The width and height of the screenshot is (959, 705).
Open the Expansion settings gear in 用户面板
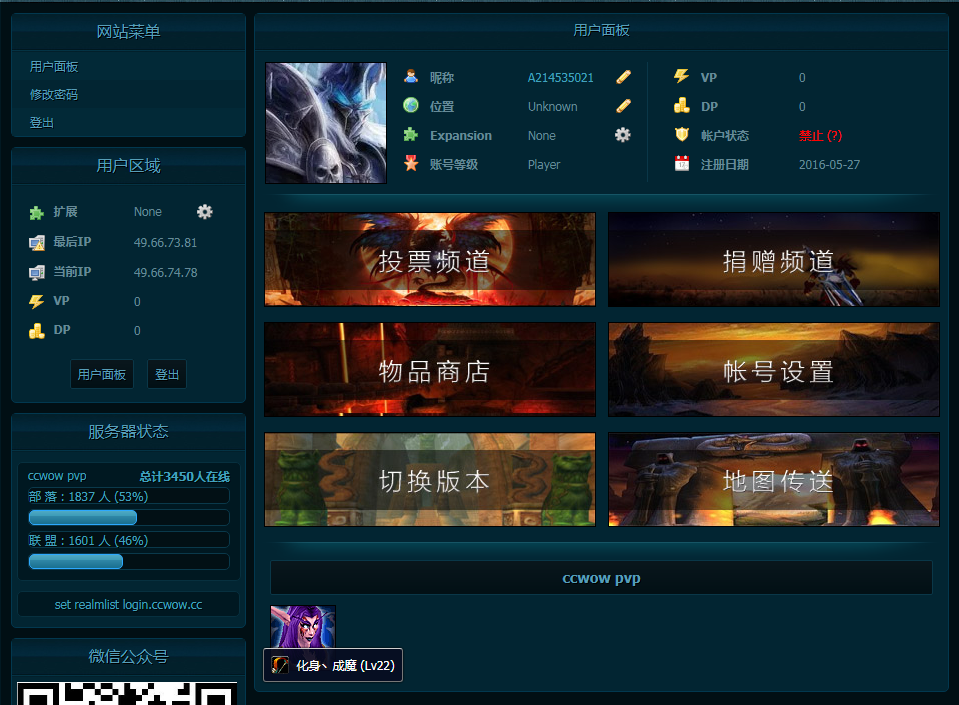tap(623, 135)
